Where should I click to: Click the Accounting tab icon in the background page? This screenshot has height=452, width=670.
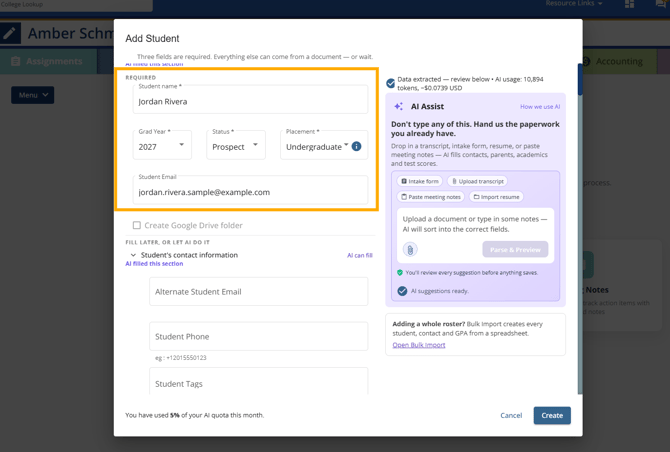click(x=586, y=62)
